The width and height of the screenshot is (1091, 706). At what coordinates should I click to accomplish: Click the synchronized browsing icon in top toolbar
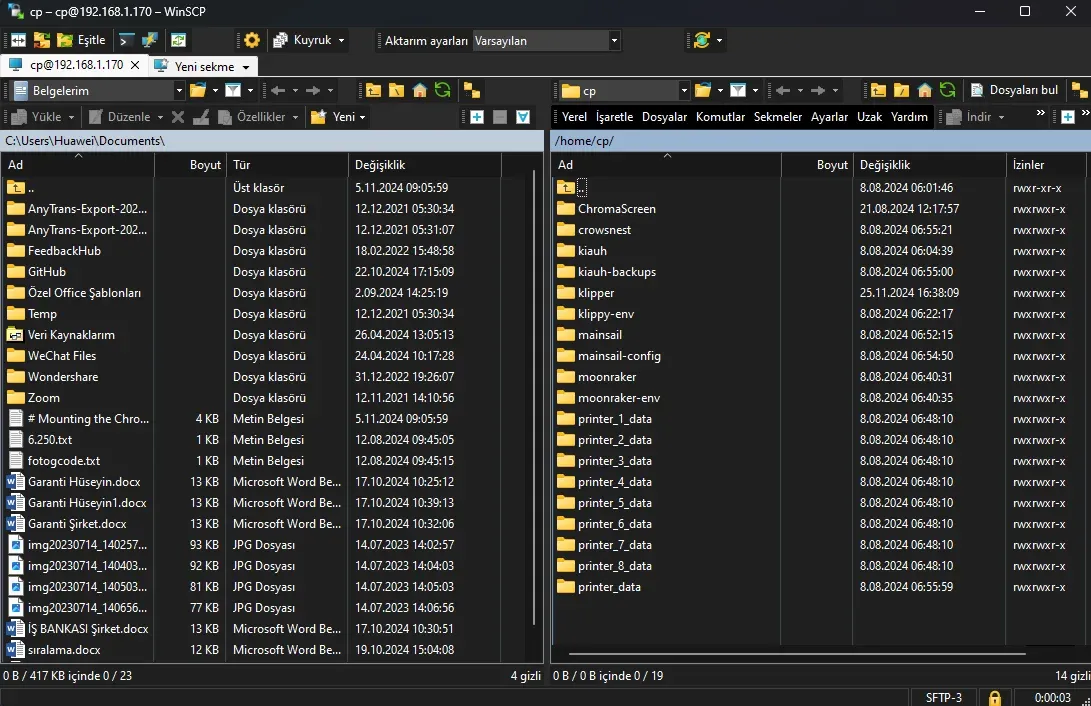tap(179, 40)
